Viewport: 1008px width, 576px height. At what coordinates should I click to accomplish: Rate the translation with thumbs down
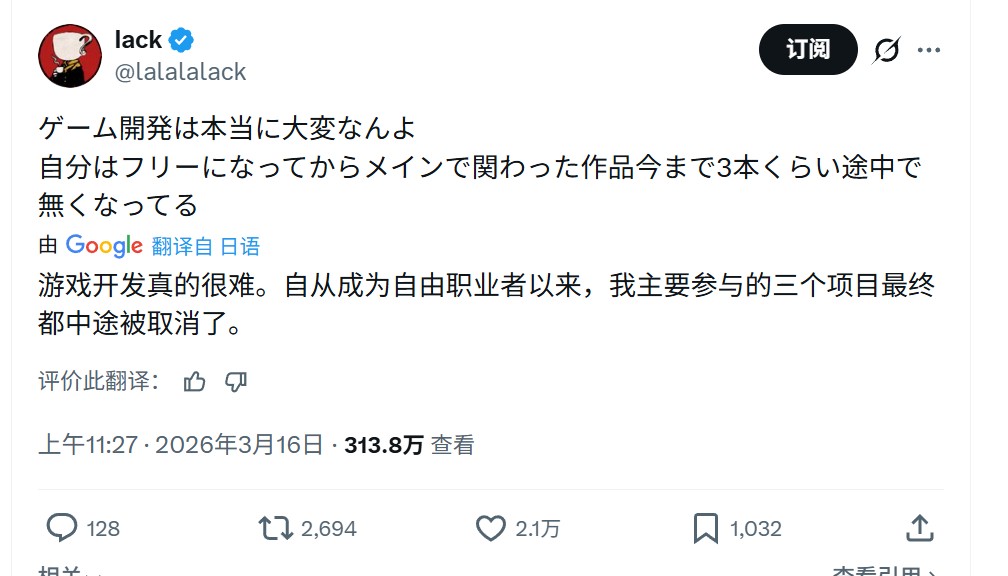[x=236, y=381]
